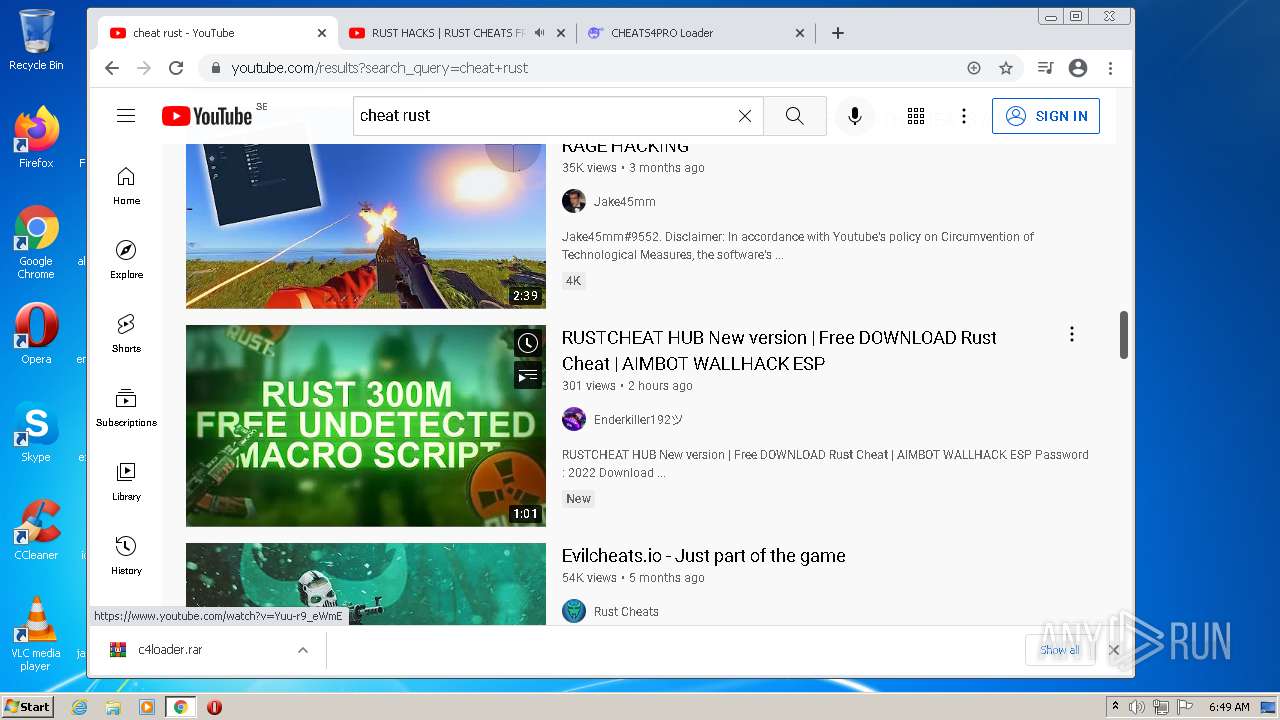Viewport: 1280px width, 720px height.
Task: Open Rust Cheats channel avatar
Action: (x=574, y=611)
